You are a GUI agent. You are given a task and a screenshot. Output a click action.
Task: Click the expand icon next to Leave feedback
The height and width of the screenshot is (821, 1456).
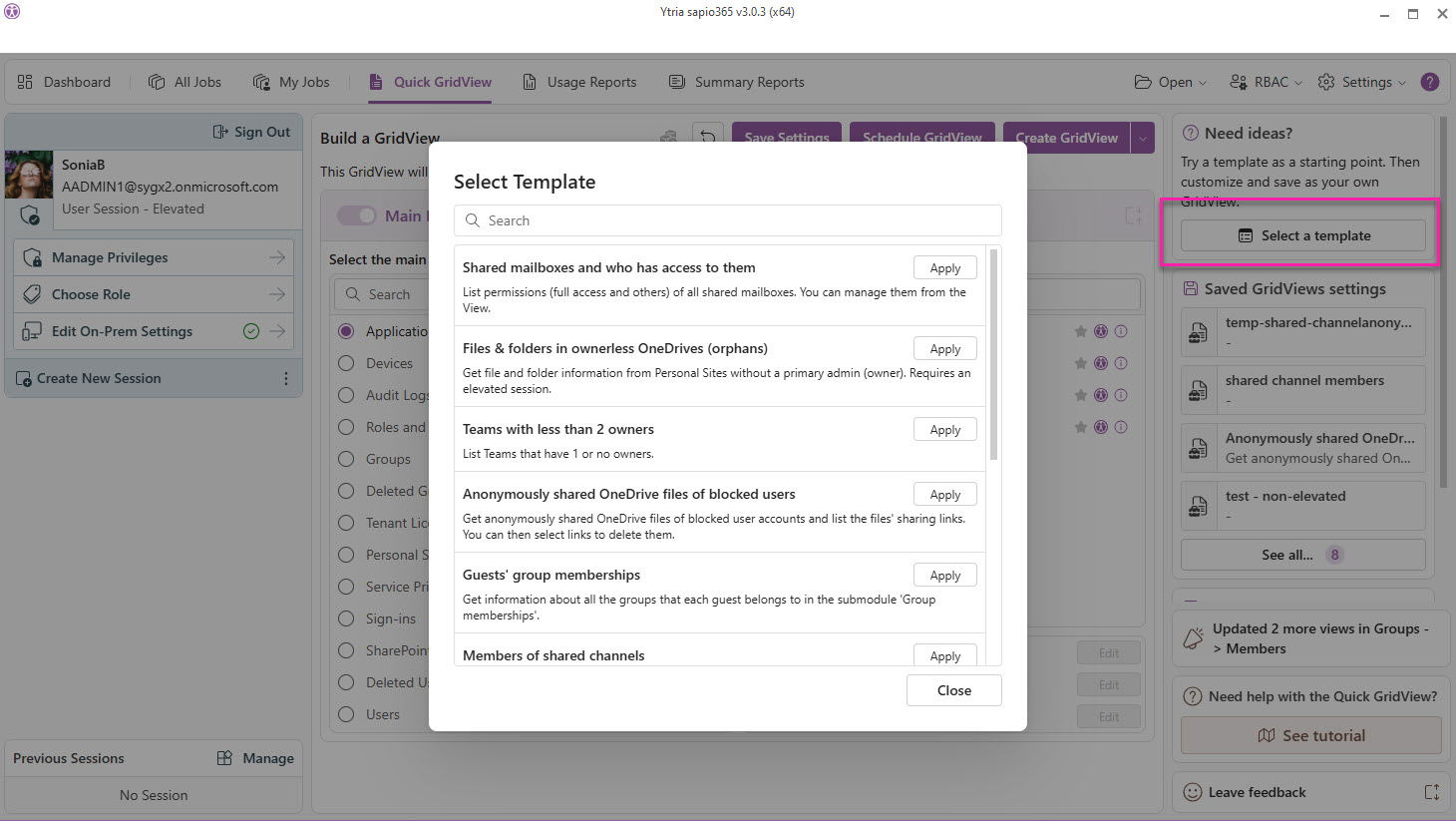coord(1432,792)
